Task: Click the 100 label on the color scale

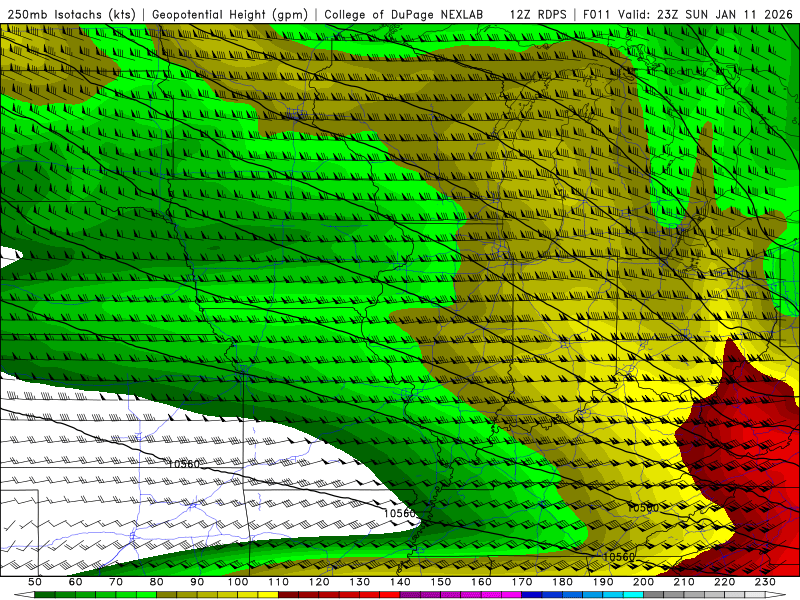Action: coord(238,582)
